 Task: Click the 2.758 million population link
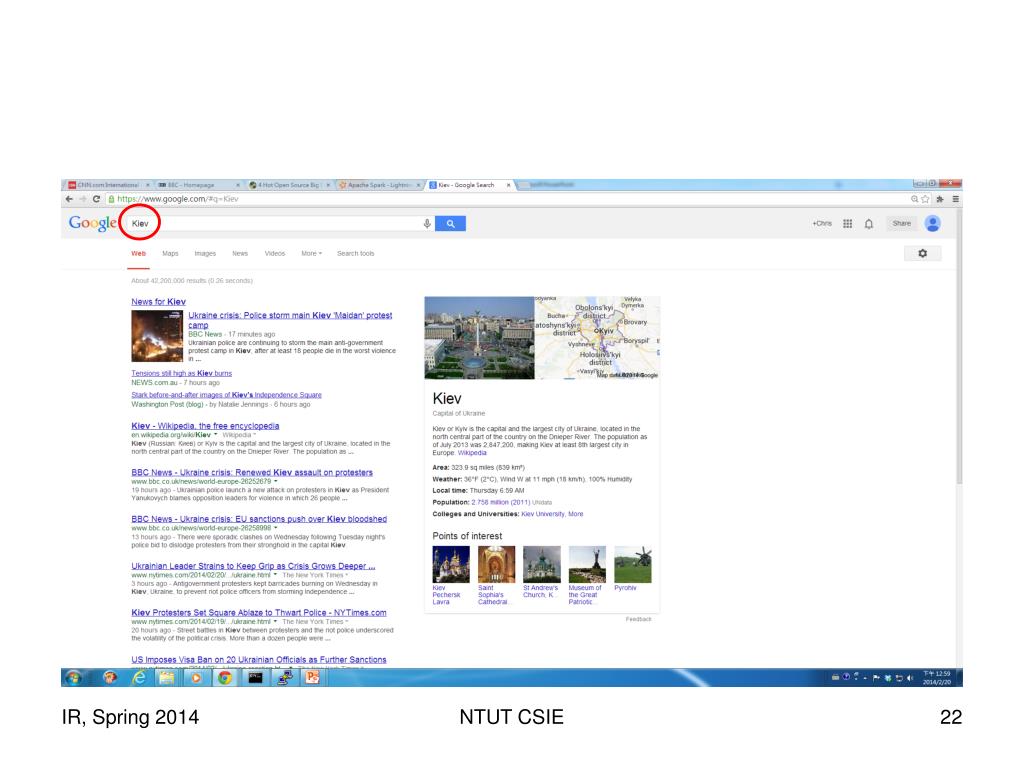coord(501,502)
